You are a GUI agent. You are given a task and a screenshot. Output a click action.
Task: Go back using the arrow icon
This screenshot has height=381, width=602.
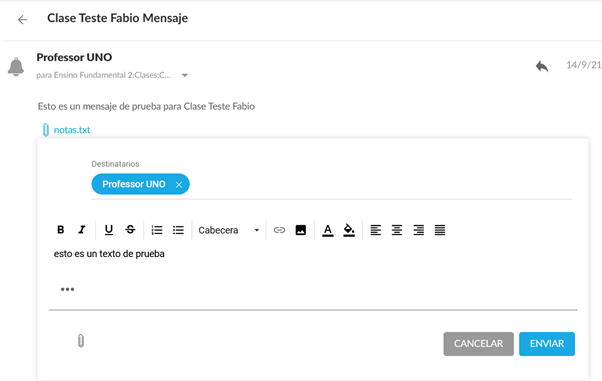tap(23, 20)
